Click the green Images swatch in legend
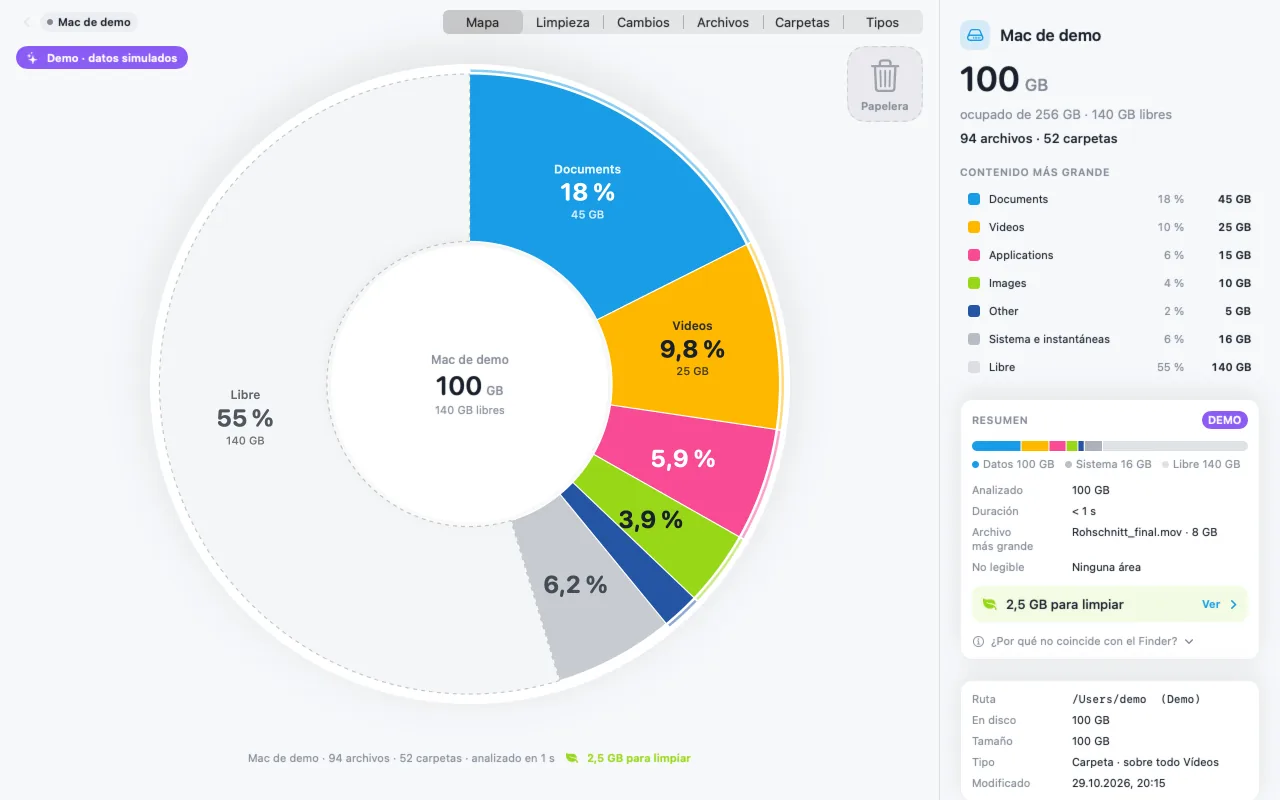The width and height of the screenshot is (1280, 800). point(974,283)
